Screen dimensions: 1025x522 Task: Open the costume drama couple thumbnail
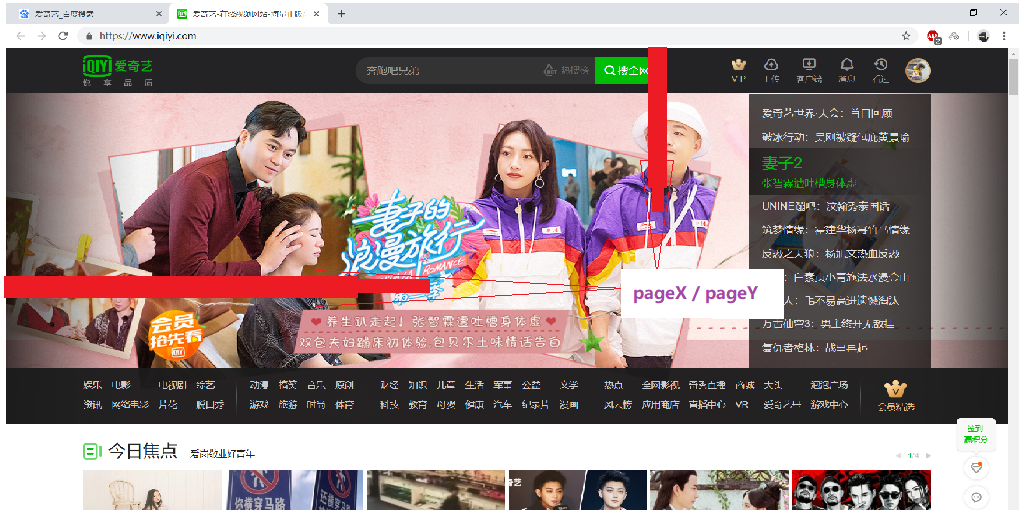(x=718, y=490)
